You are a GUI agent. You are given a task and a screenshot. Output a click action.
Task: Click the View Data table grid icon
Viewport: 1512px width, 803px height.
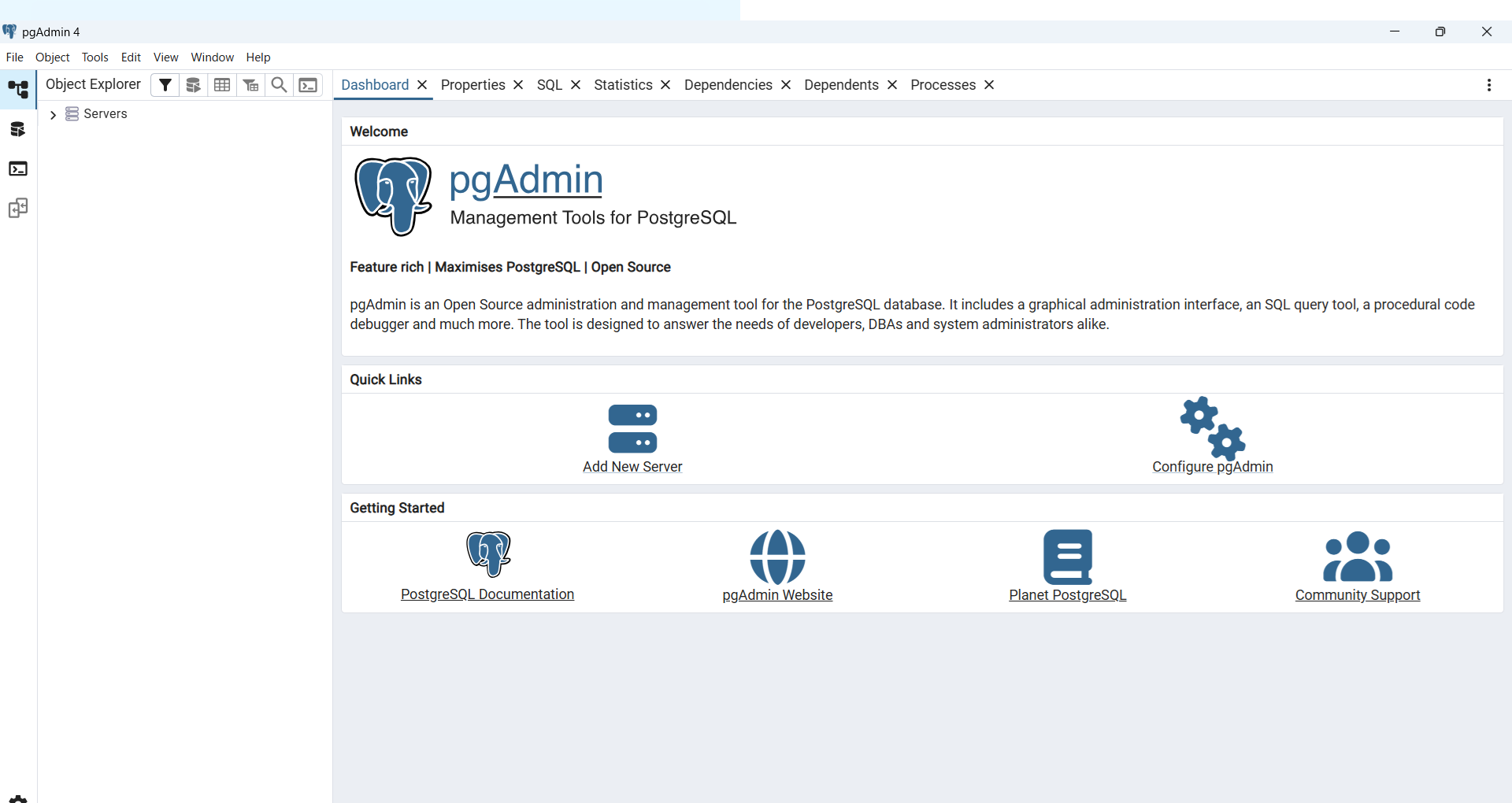click(222, 85)
